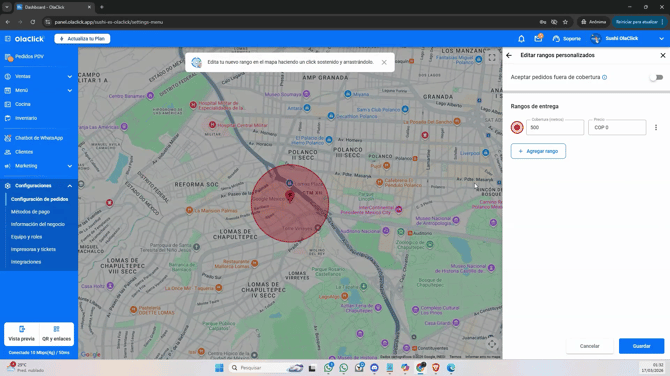Select Métodos de pago

30,212
